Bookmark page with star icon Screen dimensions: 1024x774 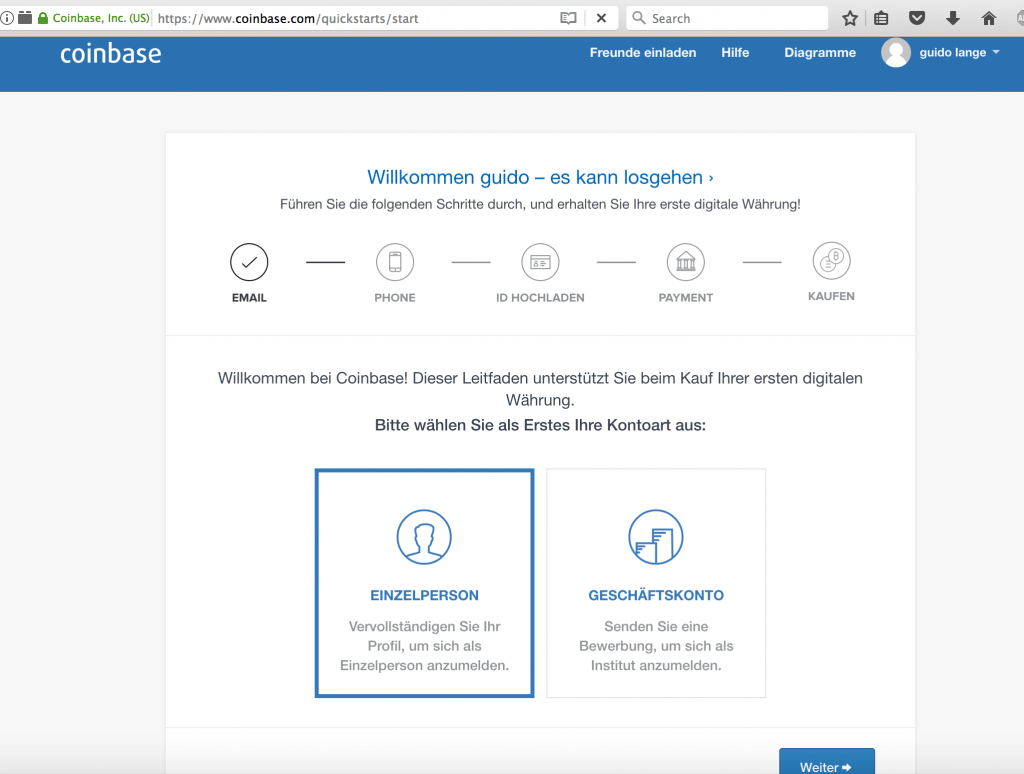(850, 18)
